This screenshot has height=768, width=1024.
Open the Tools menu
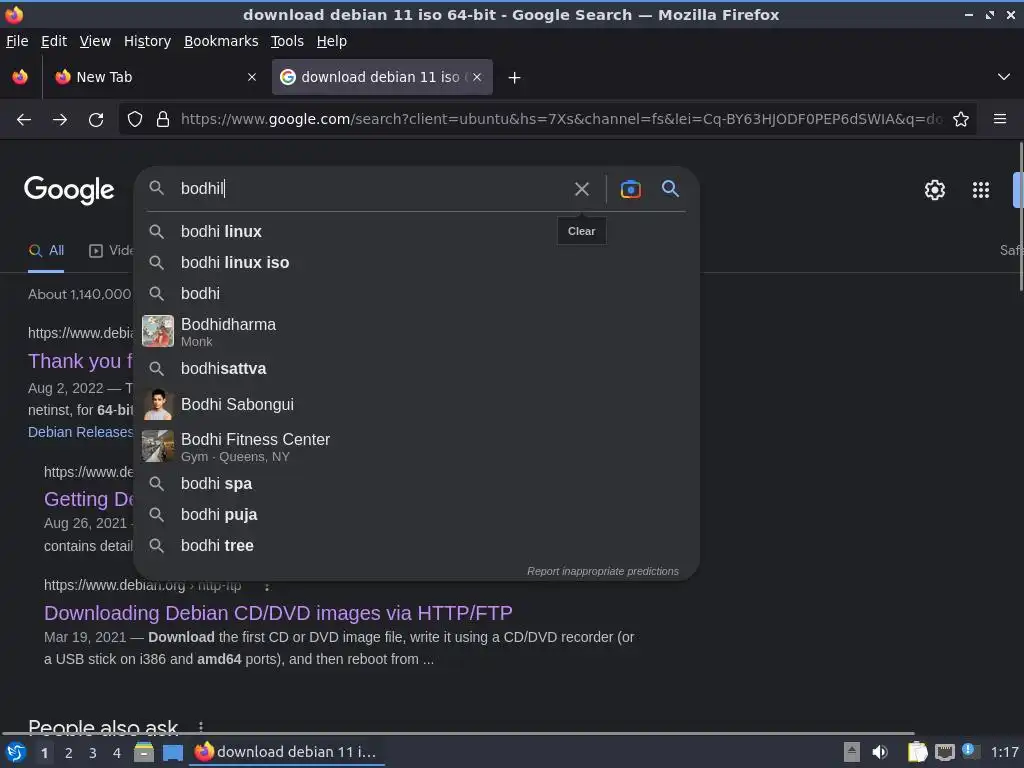point(287,41)
